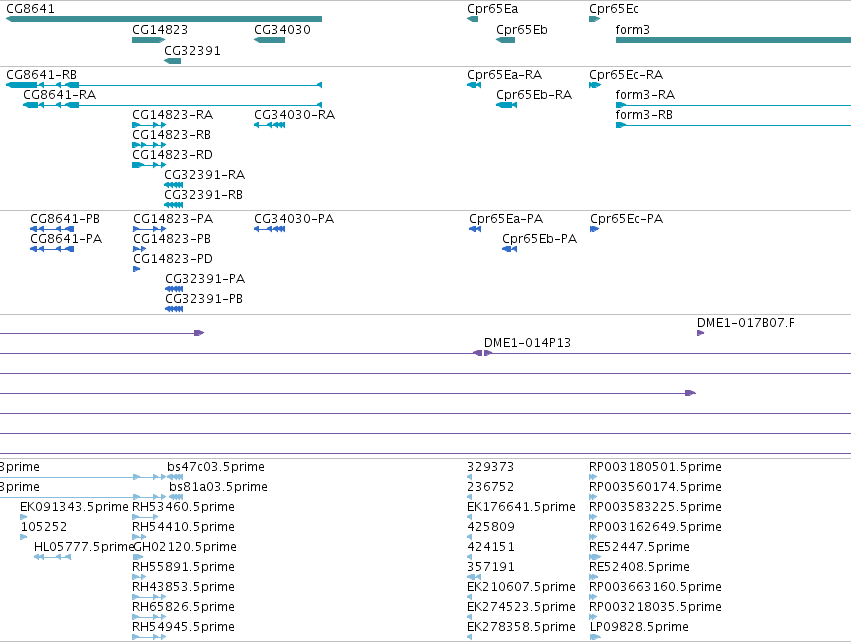
Task: Select transcript Cpr65Eb-RA
Action: pyautogui.click(x=506, y=105)
